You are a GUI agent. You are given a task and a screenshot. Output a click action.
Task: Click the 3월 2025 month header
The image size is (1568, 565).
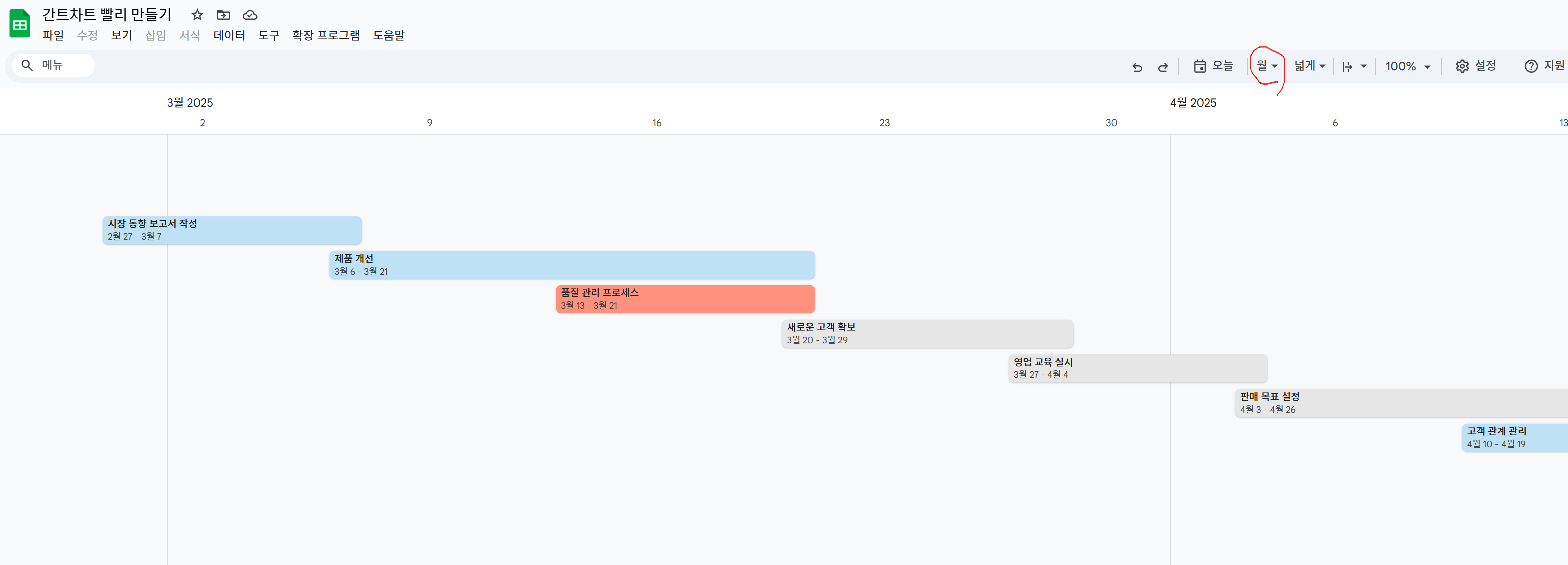[x=190, y=103]
